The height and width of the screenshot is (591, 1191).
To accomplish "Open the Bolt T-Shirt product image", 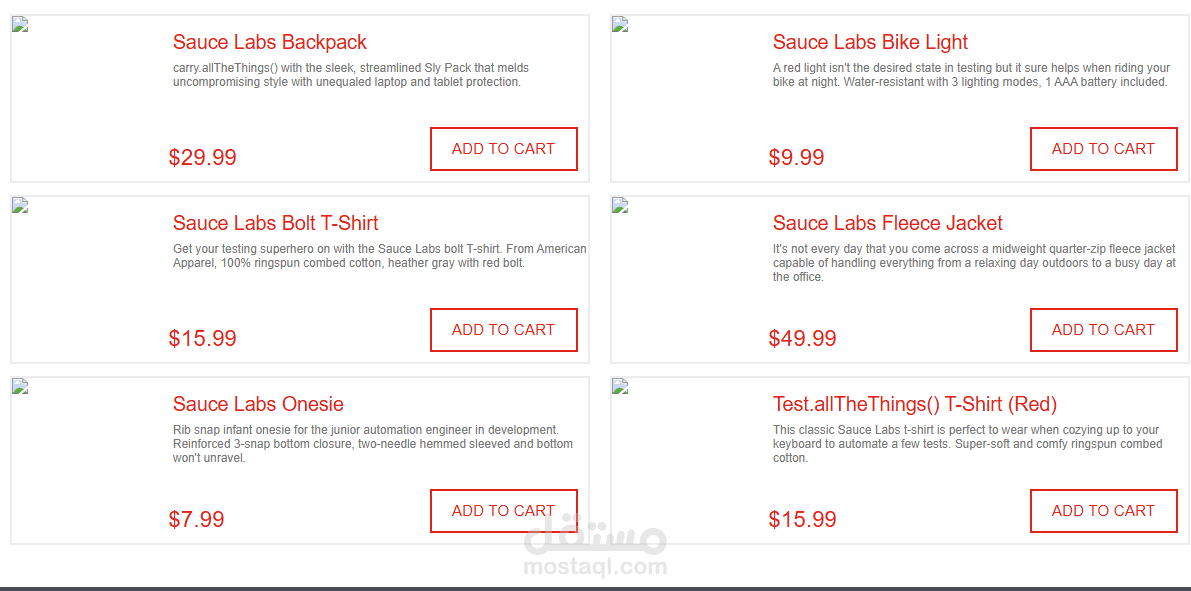I will [20, 206].
